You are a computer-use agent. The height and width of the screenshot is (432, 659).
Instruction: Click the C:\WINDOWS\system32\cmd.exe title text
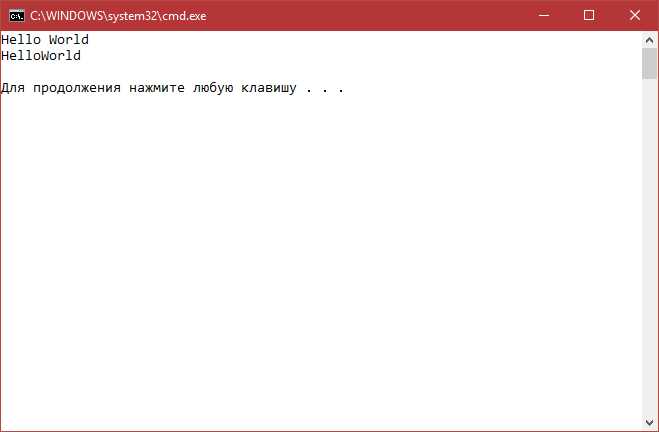(x=118, y=16)
